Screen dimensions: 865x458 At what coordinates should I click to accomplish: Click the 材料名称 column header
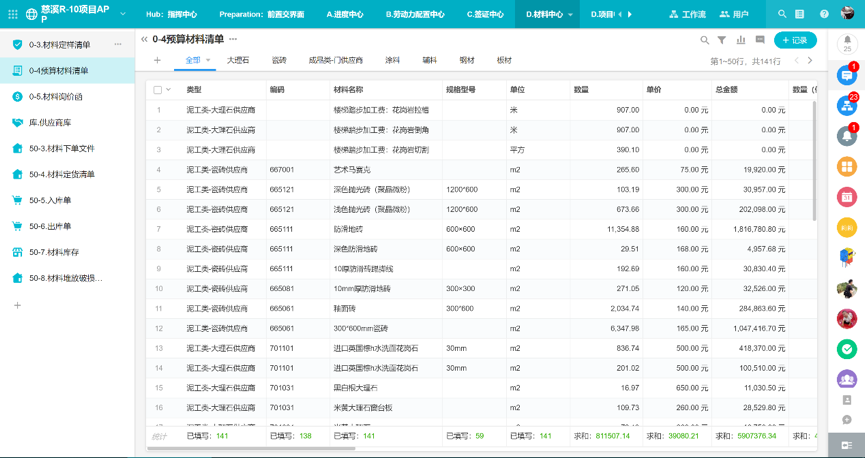pyautogui.click(x=386, y=89)
